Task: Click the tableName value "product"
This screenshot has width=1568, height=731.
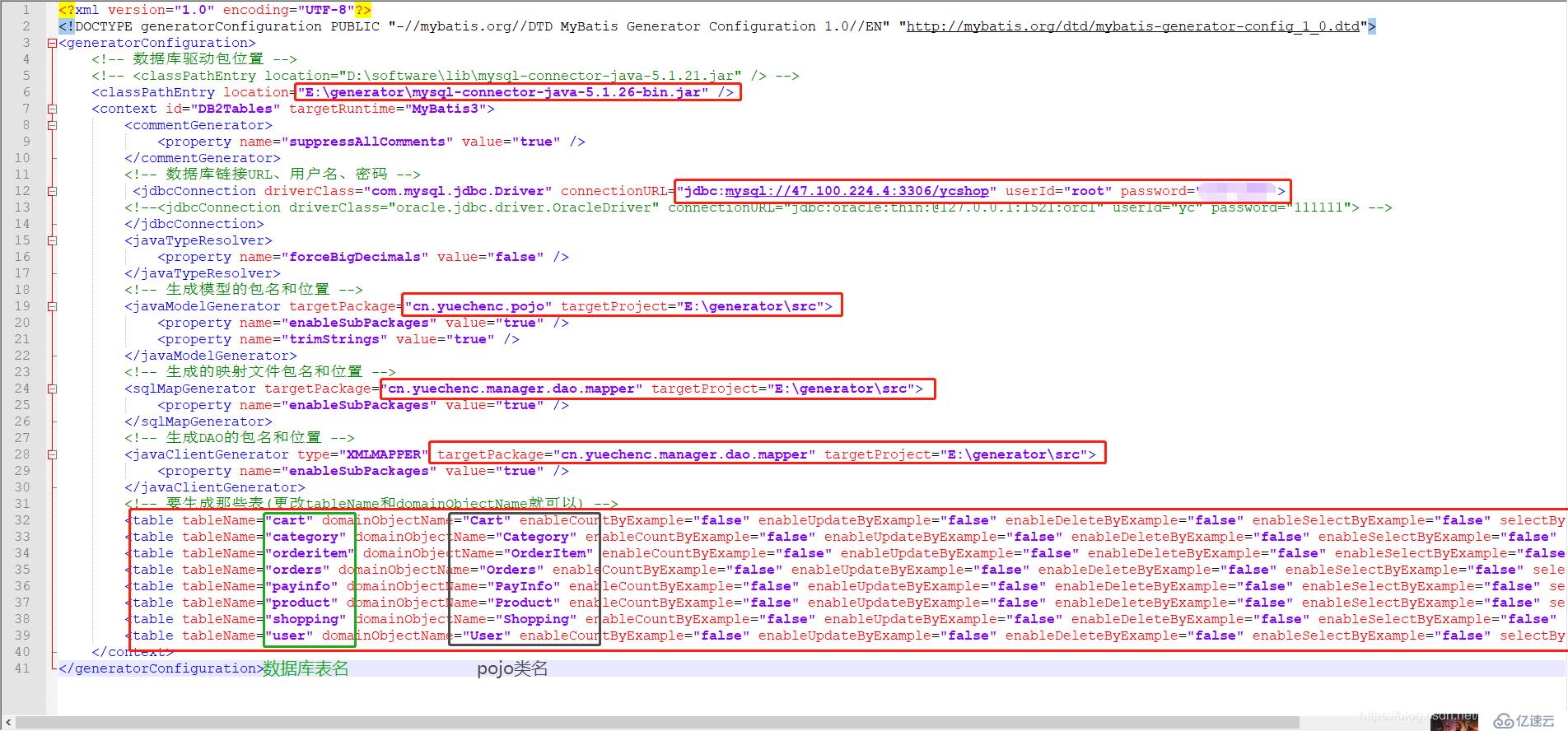Action: pos(301,603)
